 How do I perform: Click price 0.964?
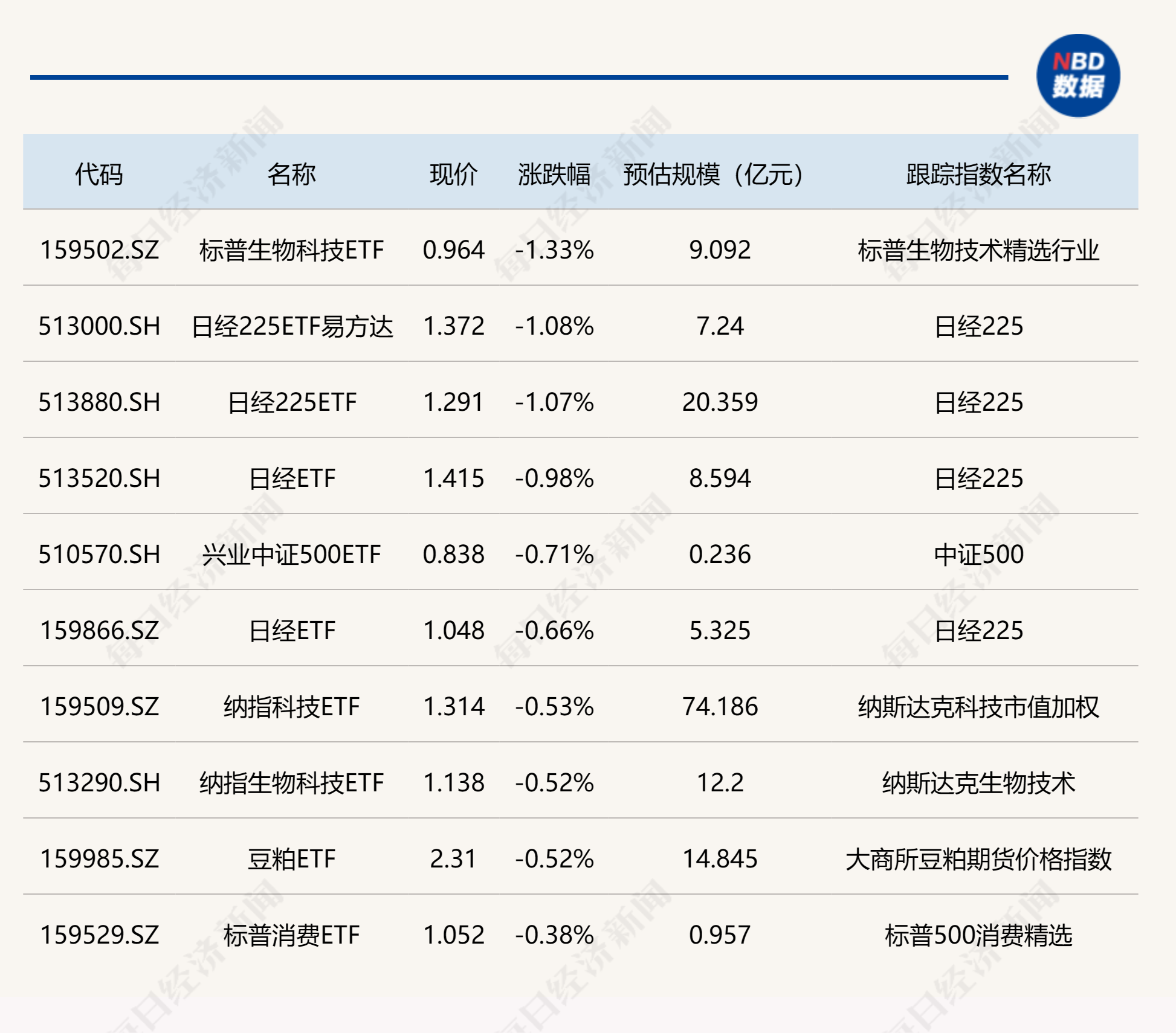pos(454,250)
